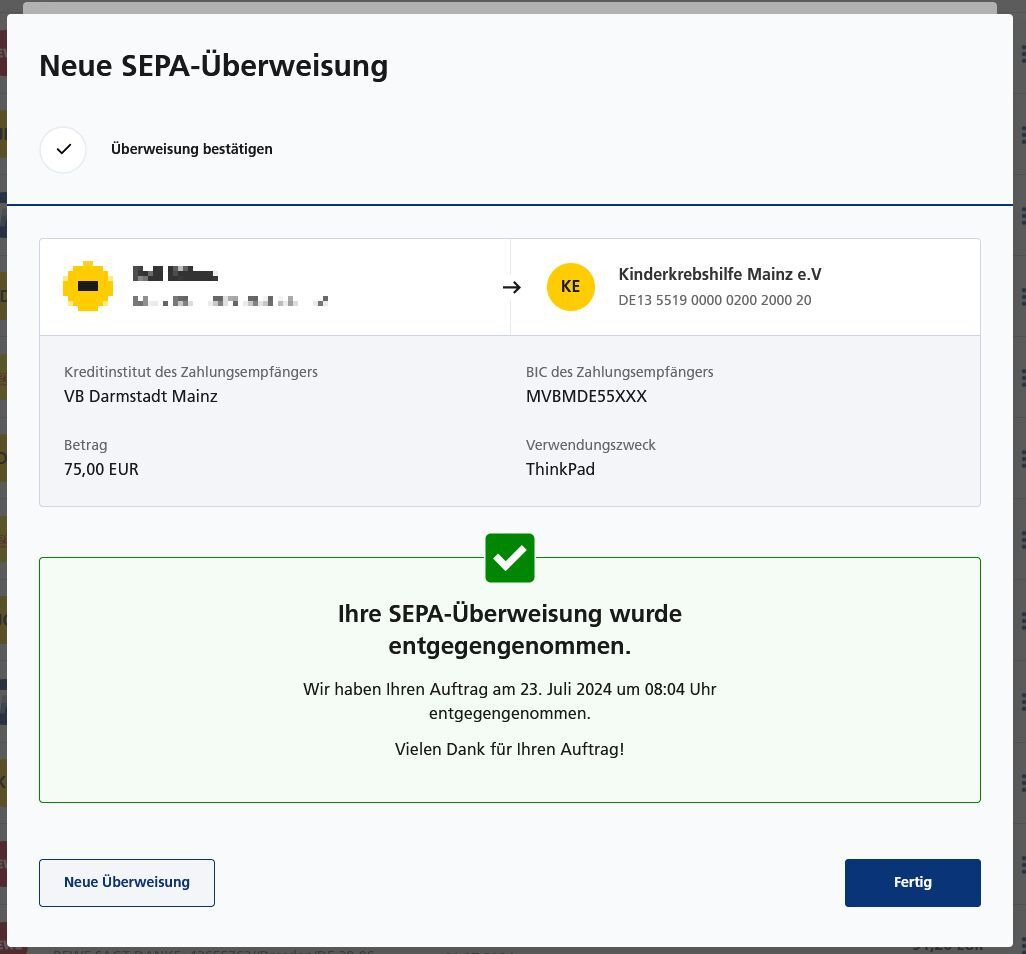Click the amount 75,00 EUR
1026x954 pixels.
click(x=101, y=469)
